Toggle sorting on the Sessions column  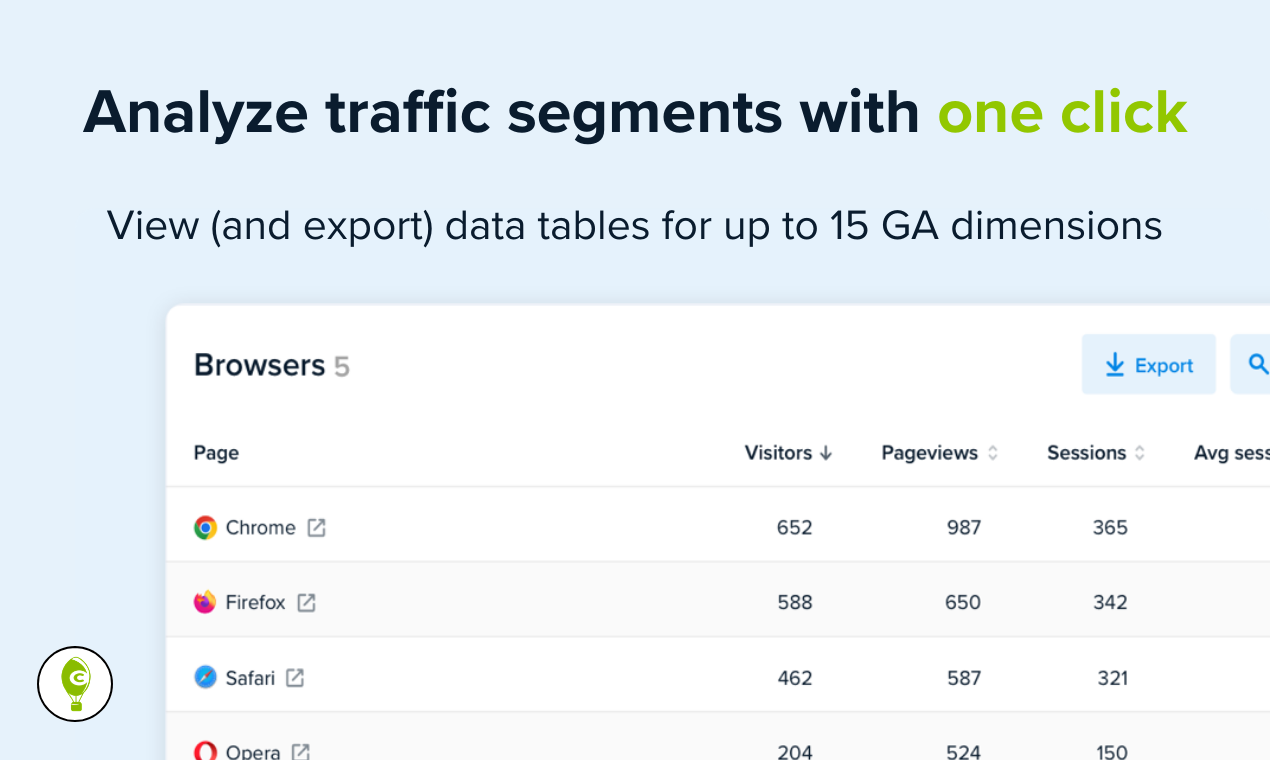point(1142,452)
